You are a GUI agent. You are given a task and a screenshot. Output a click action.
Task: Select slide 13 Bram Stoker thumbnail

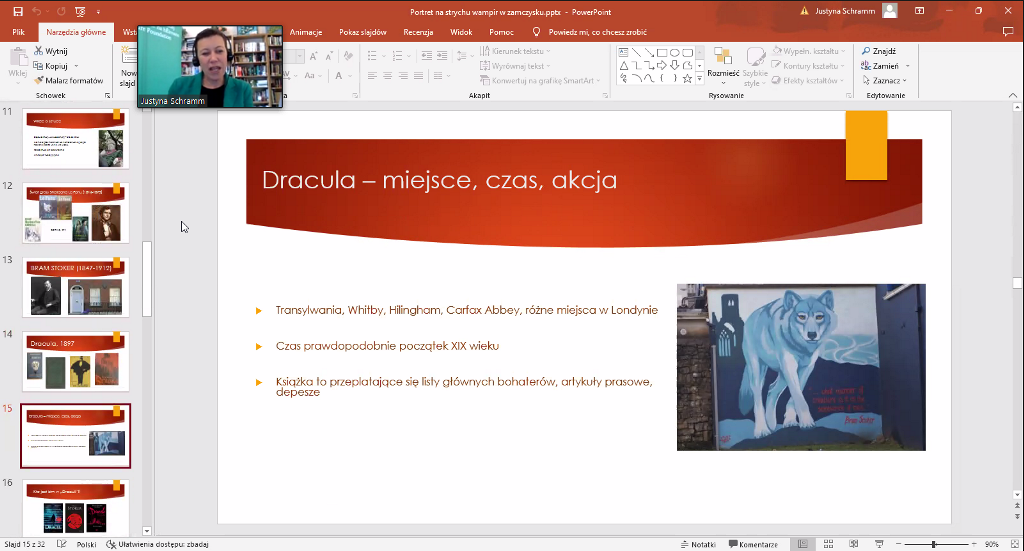[x=76, y=289]
